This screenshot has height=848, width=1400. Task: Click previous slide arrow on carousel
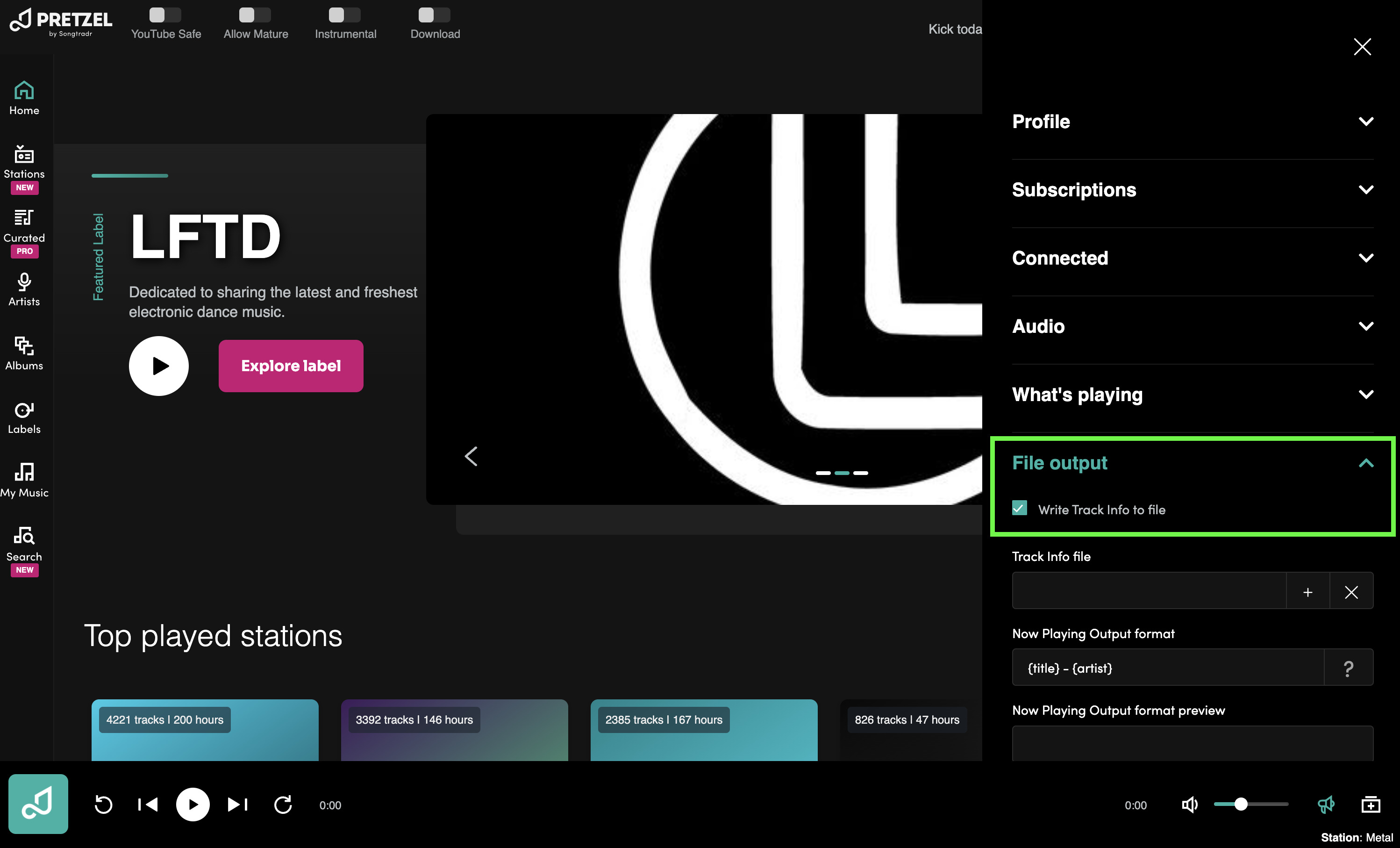[471, 456]
